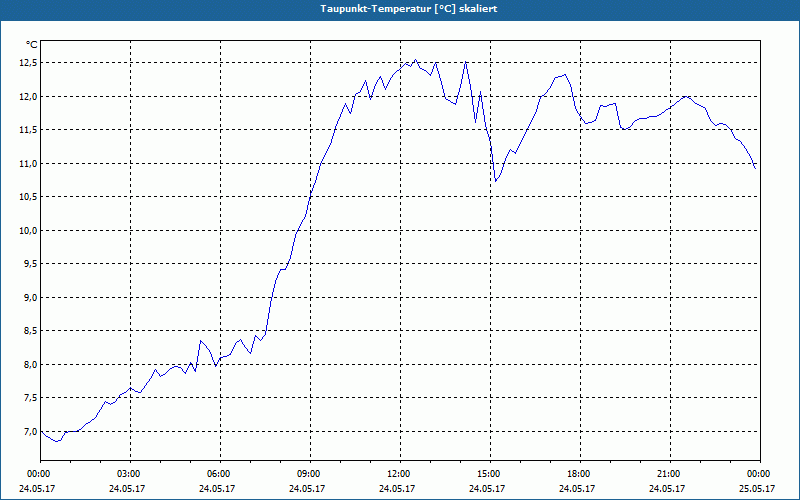This screenshot has width=800, height=500.
Task: Click the curve's sharp dip just after 15:00
Action: pos(495,181)
